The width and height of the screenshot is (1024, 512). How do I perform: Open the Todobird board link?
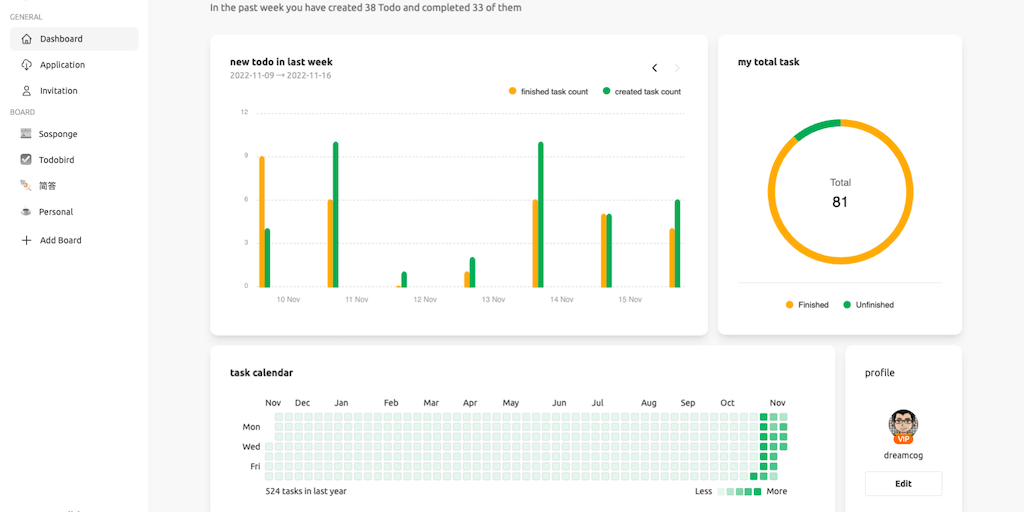tap(56, 160)
